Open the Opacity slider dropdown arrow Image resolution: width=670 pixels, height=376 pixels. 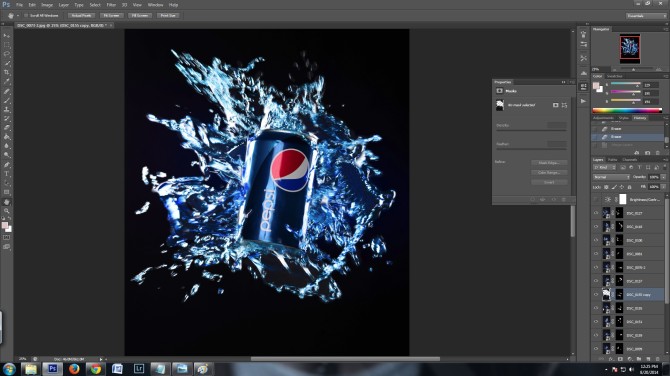[x=664, y=177]
